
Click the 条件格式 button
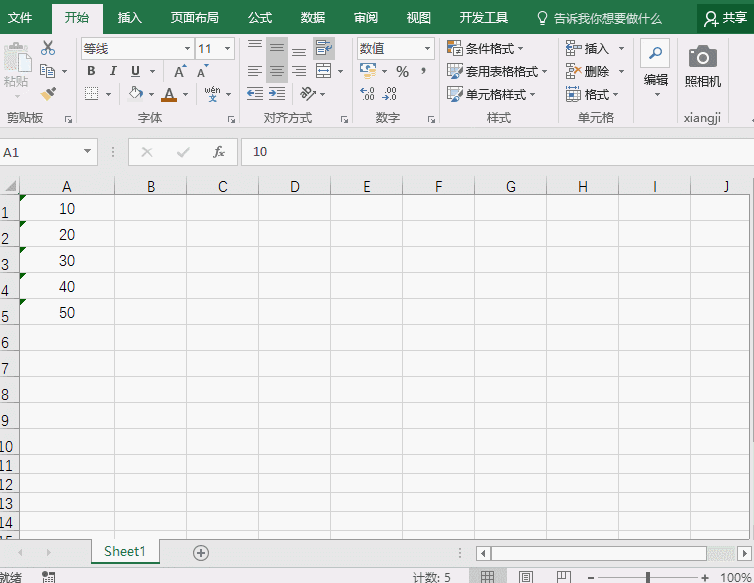point(486,48)
